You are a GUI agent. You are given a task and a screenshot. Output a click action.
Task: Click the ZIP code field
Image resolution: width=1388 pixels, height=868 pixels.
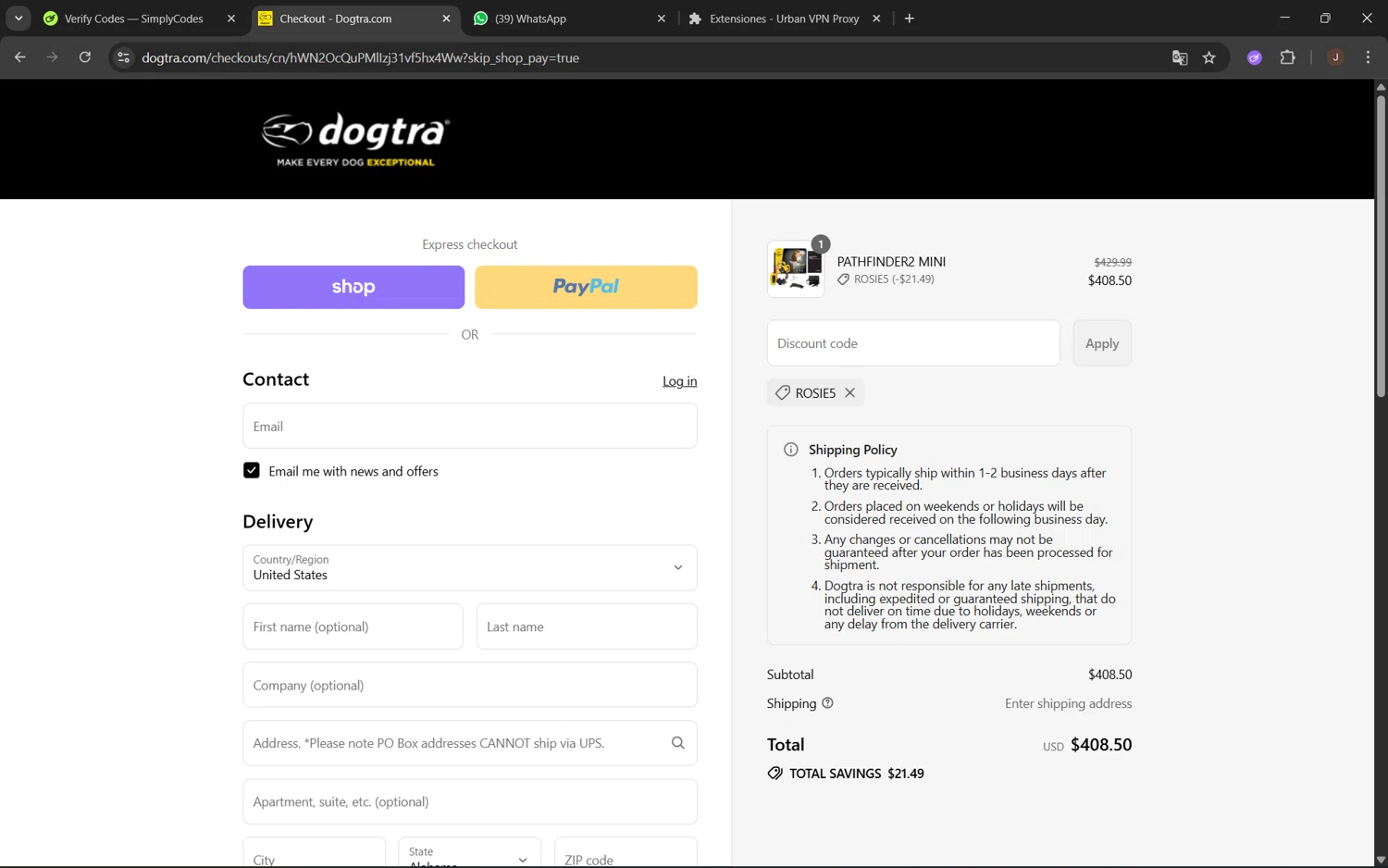coord(626,853)
